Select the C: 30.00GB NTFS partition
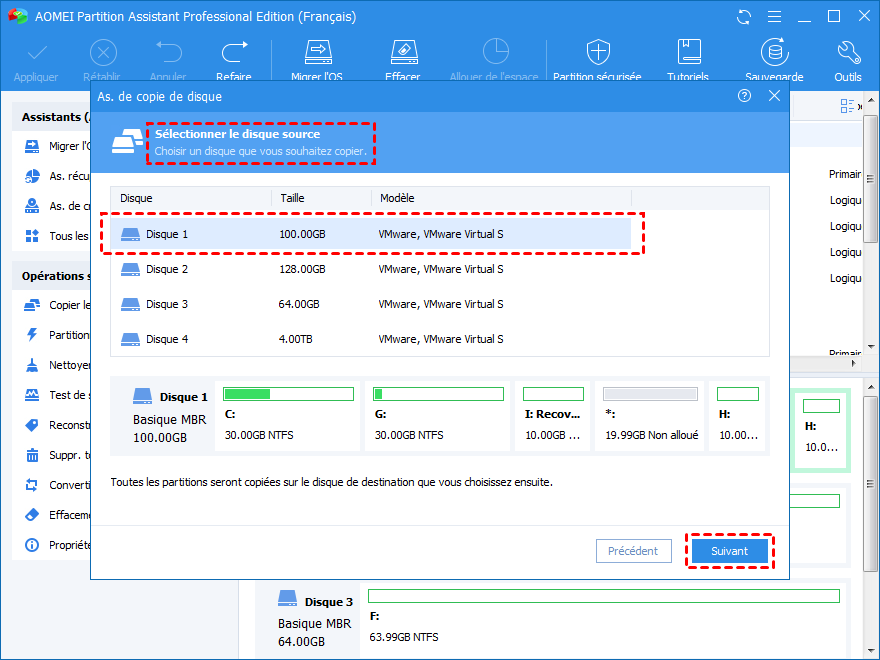880x660 pixels. pos(288,416)
